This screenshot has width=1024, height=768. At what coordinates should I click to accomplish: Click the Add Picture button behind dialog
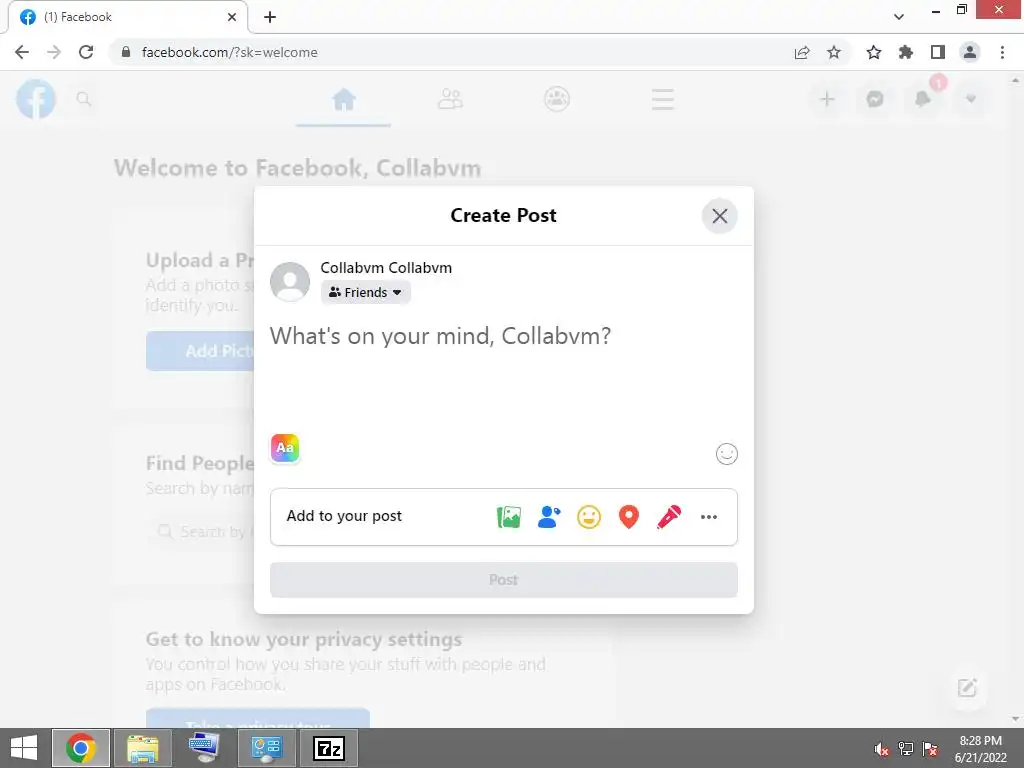pos(200,351)
